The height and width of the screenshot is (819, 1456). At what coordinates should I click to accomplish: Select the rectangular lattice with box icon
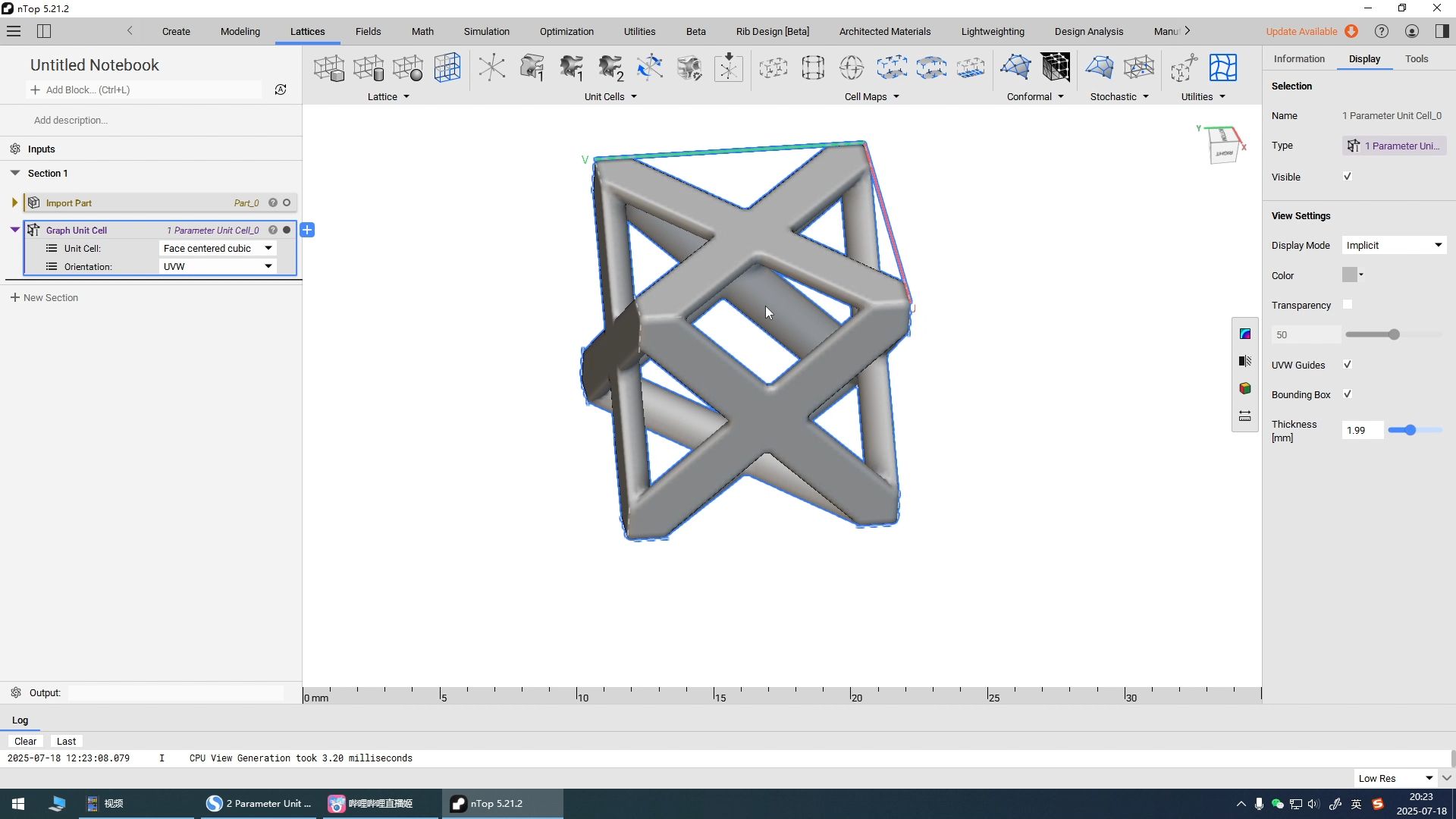tap(329, 67)
